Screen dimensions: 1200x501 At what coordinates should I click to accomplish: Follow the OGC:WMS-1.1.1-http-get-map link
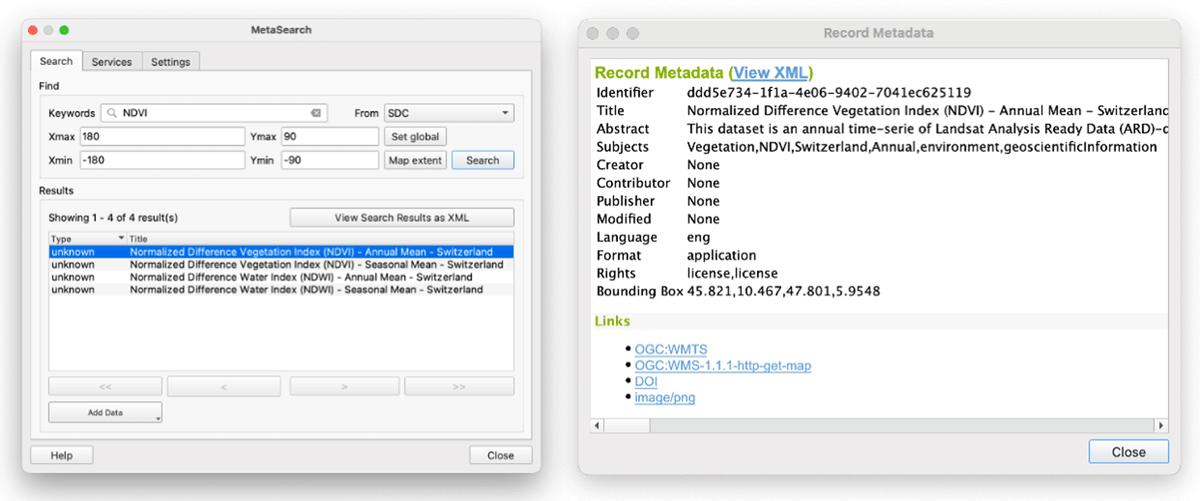coord(722,366)
